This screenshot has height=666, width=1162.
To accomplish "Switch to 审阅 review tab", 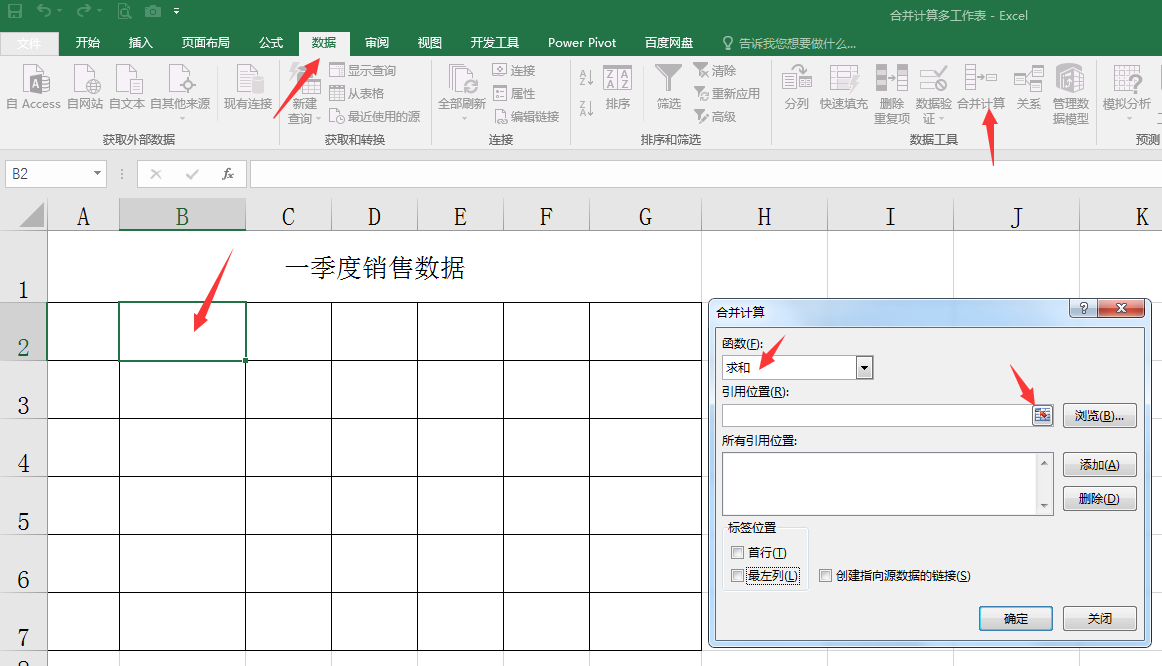I will tap(376, 43).
